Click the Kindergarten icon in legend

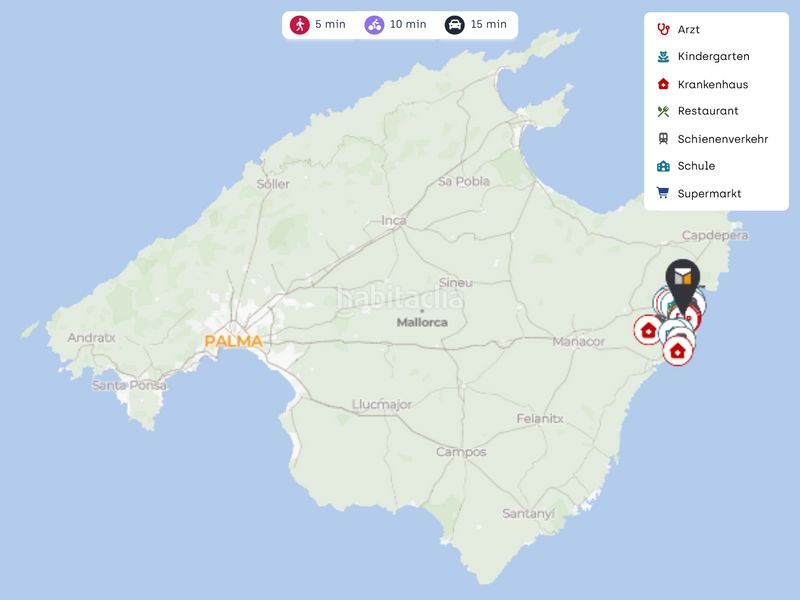click(x=663, y=57)
